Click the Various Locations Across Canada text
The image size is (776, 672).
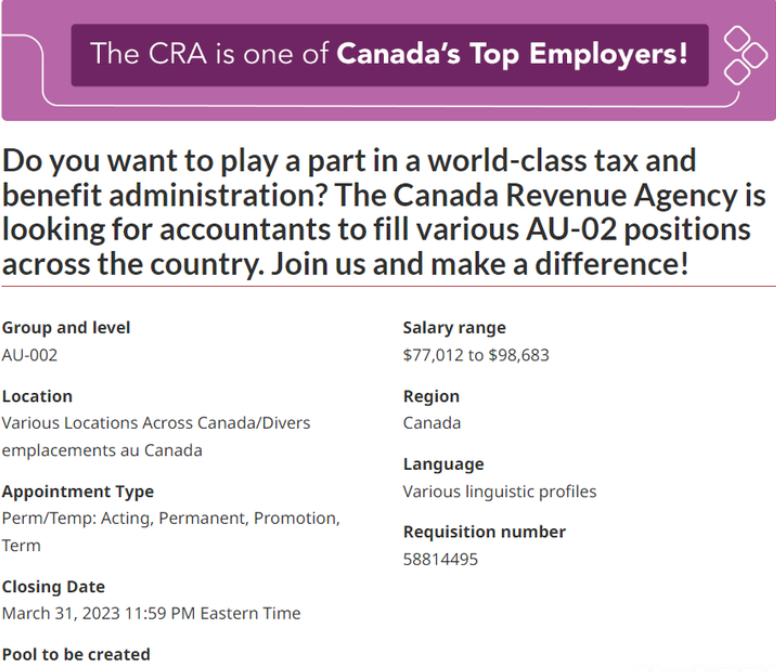pyautogui.click(x=156, y=423)
